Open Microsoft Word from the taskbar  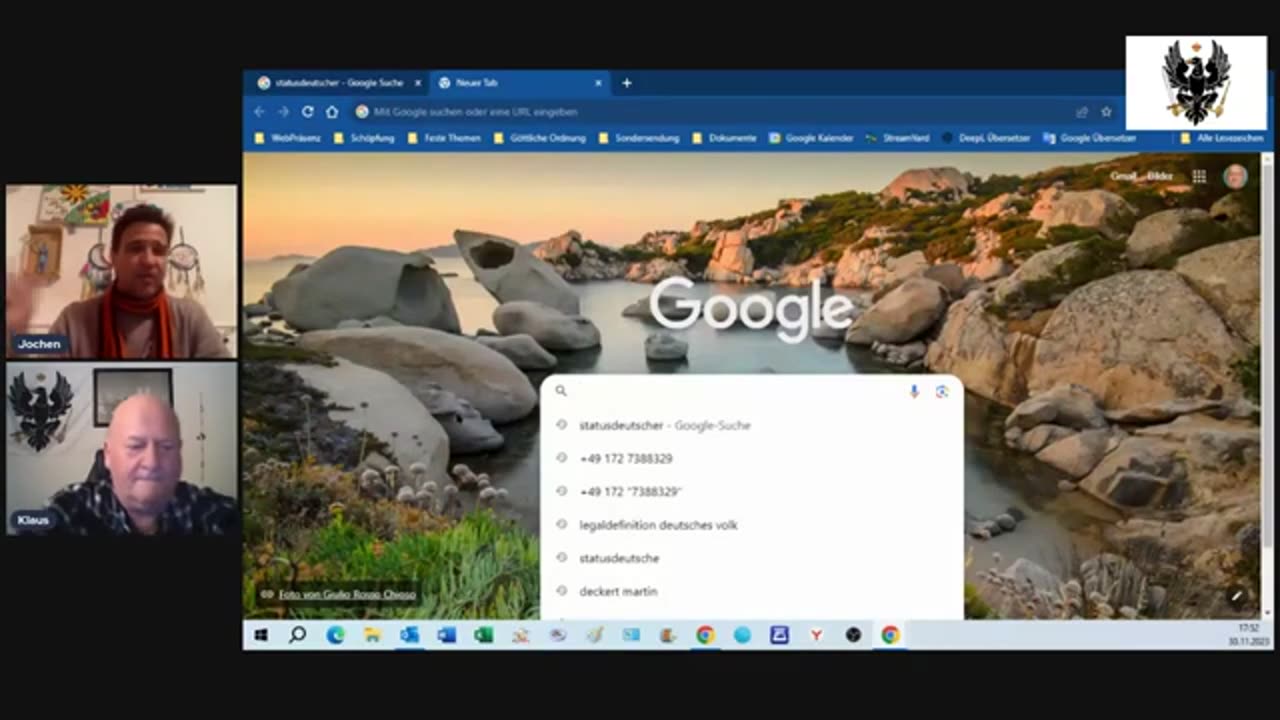point(446,635)
